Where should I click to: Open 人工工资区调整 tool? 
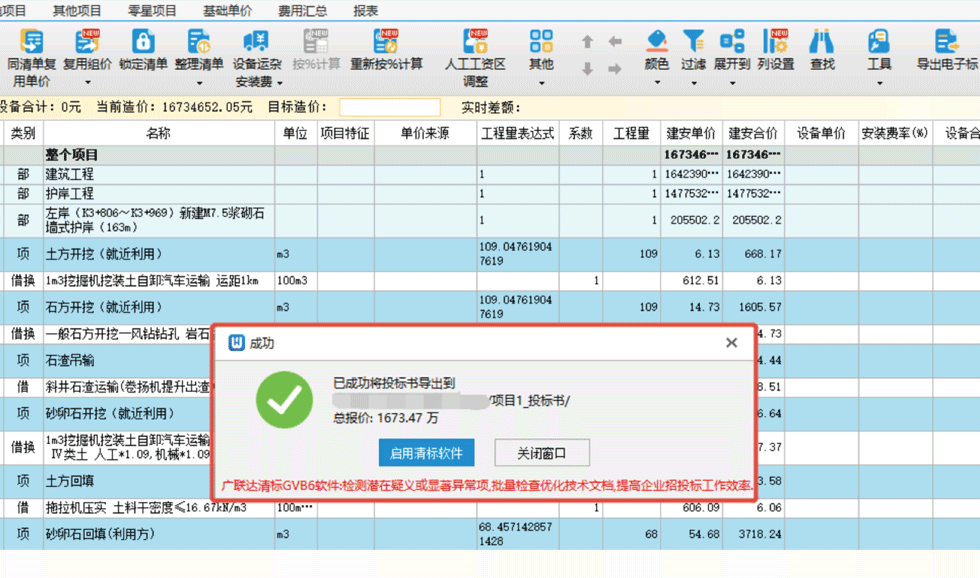[x=475, y=42]
